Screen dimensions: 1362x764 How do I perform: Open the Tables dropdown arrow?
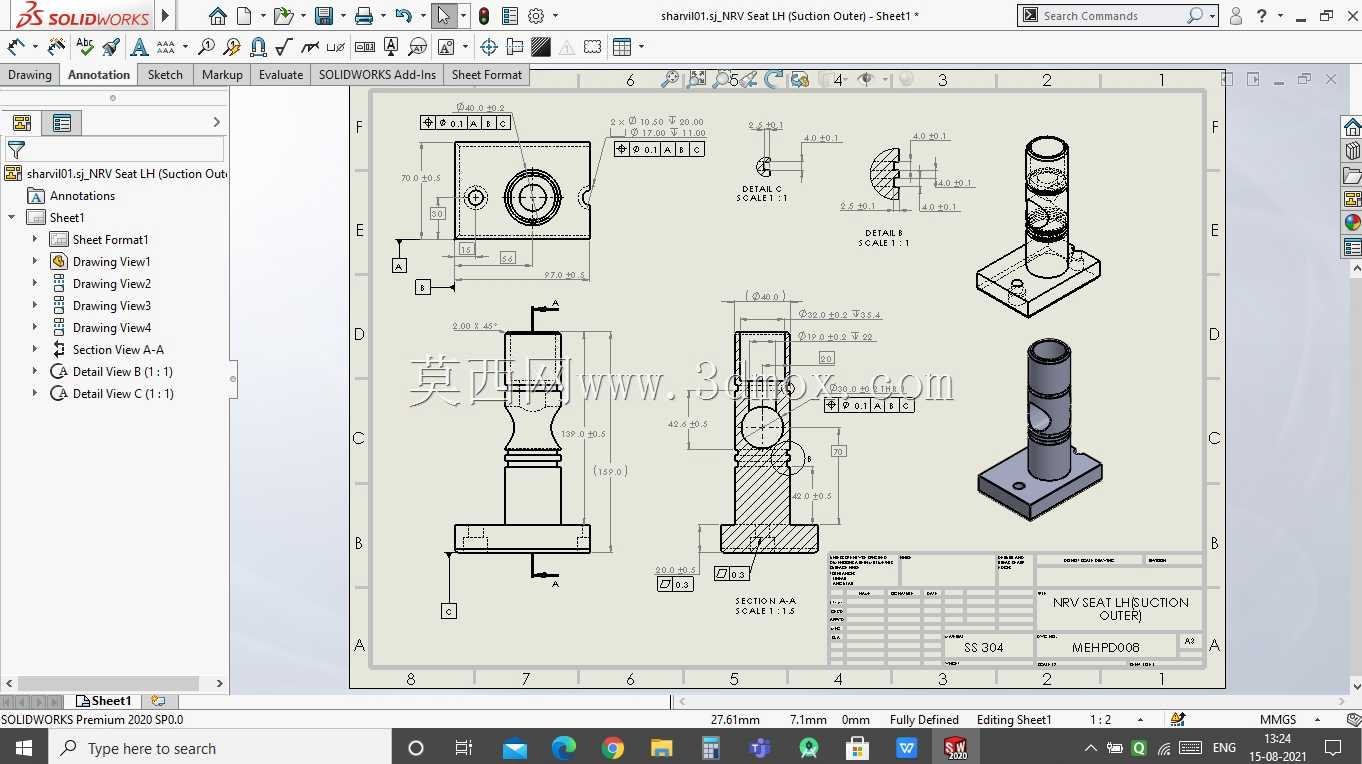coord(641,46)
